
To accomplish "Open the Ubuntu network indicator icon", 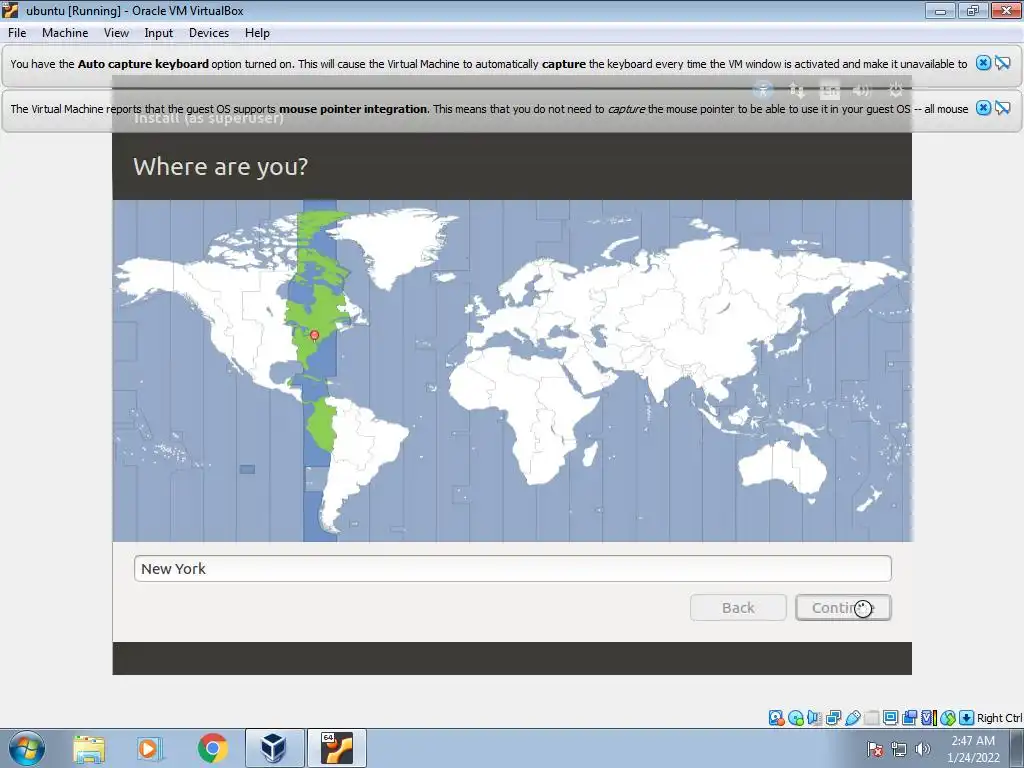I will pos(797,89).
